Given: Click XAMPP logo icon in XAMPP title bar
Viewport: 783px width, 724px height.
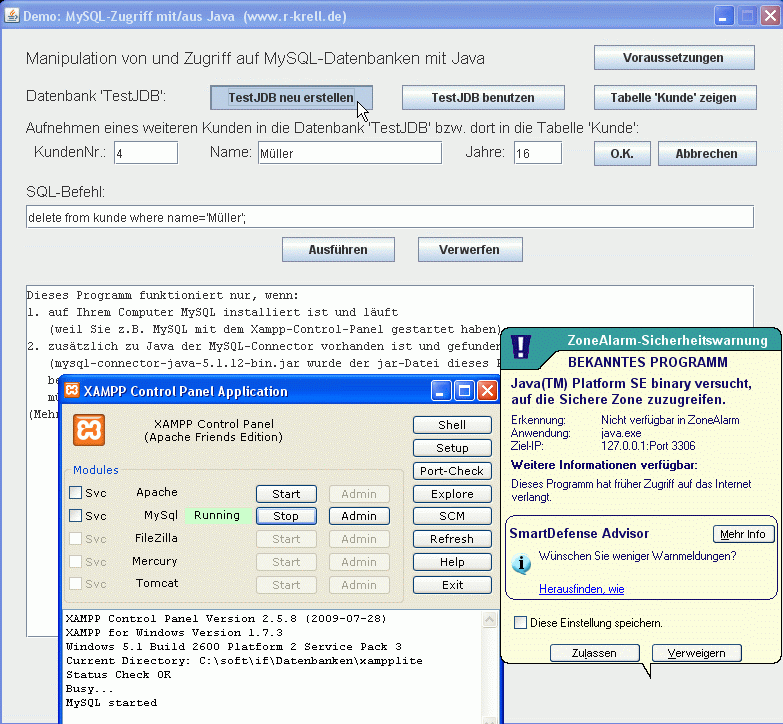Looking at the screenshot, I should click(72, 390).
